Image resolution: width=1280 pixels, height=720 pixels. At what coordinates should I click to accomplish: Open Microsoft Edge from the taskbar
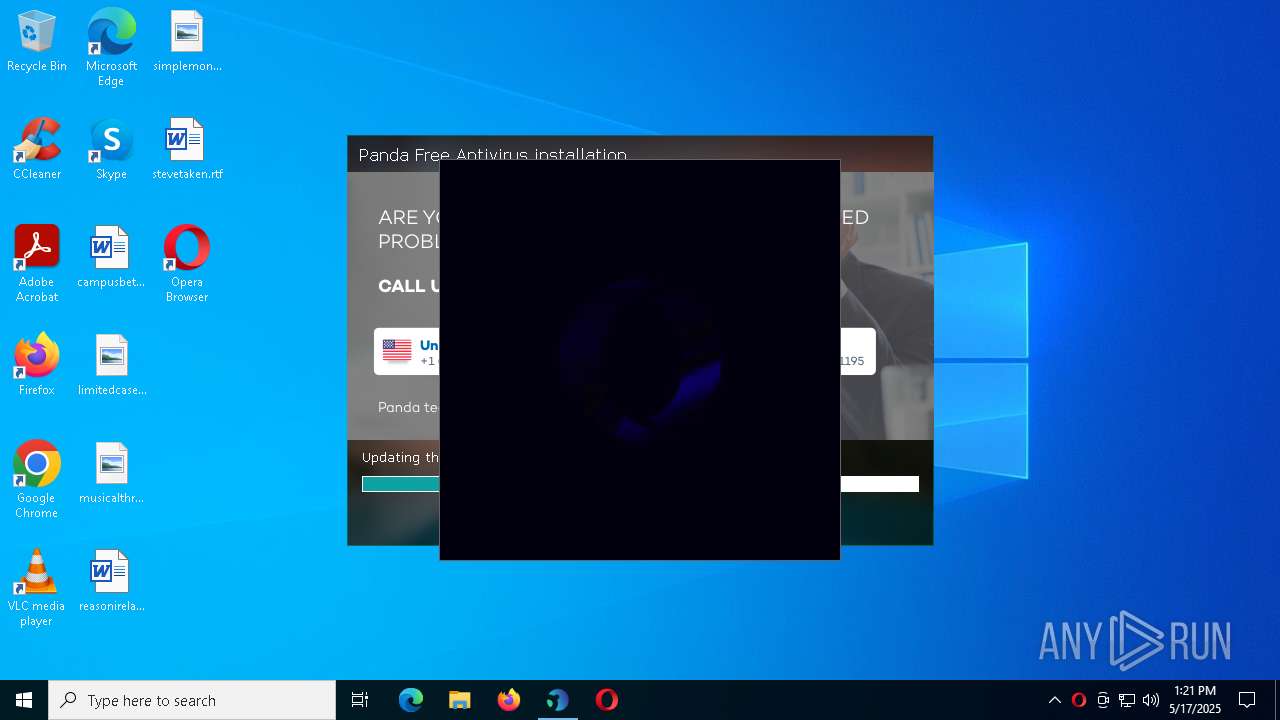(x=411, y=700)
